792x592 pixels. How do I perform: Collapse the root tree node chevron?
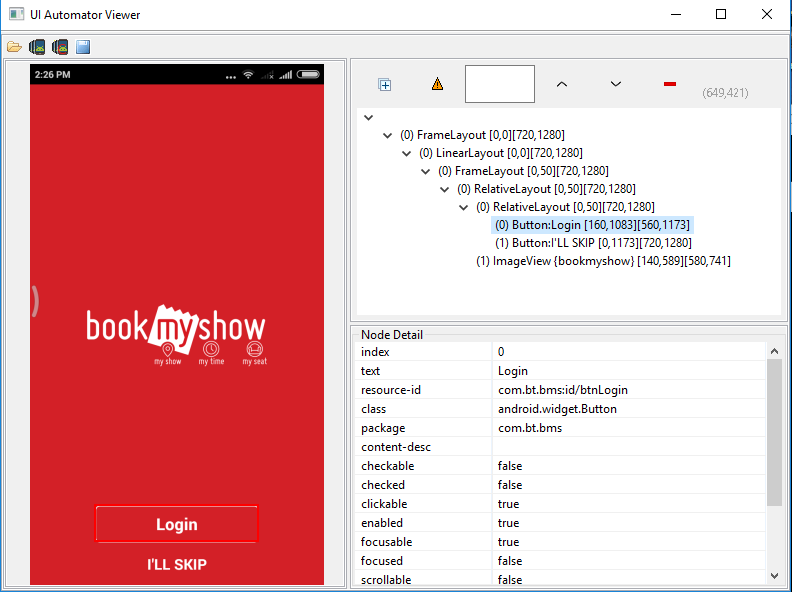(x=369, y=118)
